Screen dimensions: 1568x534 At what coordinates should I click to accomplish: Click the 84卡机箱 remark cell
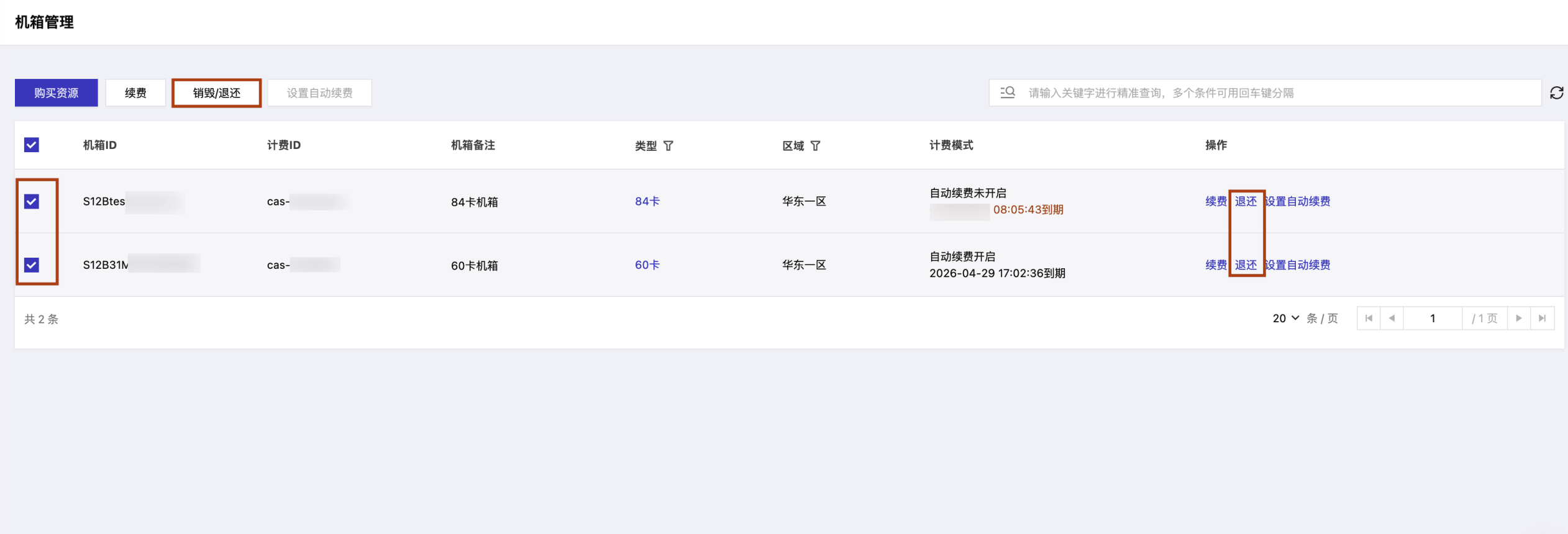coord(475,202)
